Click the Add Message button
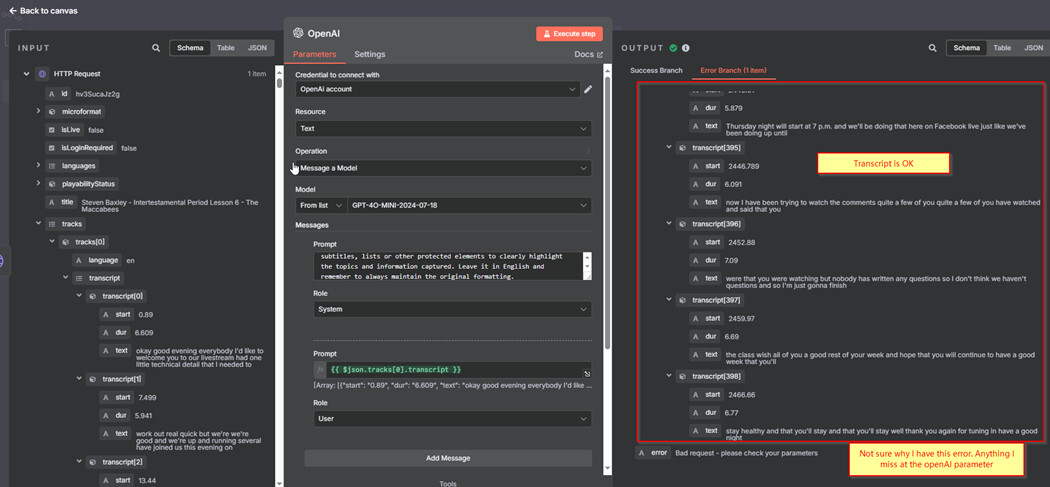This screenshot has width=1050, height=487. tap(447, 458)
